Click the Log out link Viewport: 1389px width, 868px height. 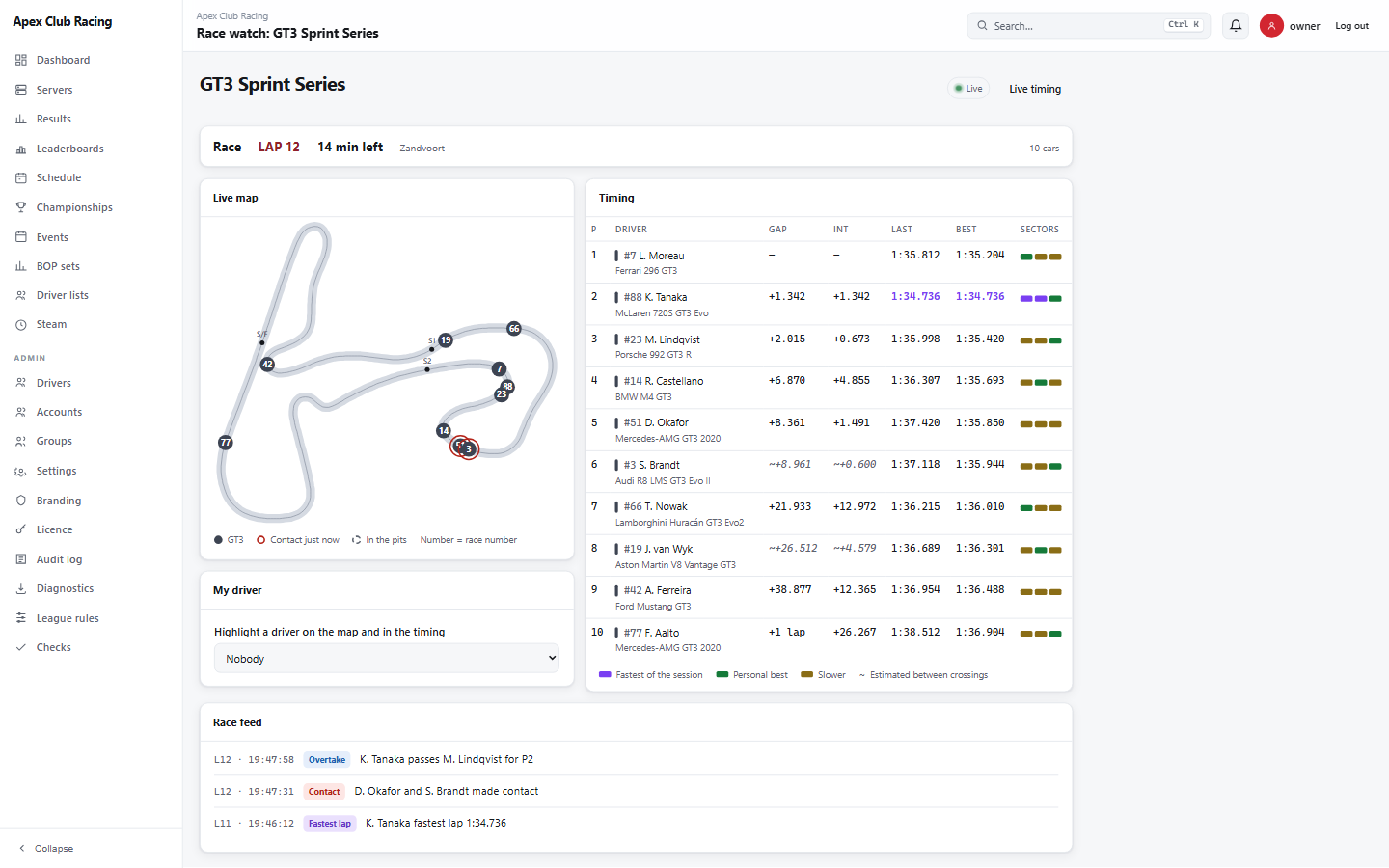1351,26
